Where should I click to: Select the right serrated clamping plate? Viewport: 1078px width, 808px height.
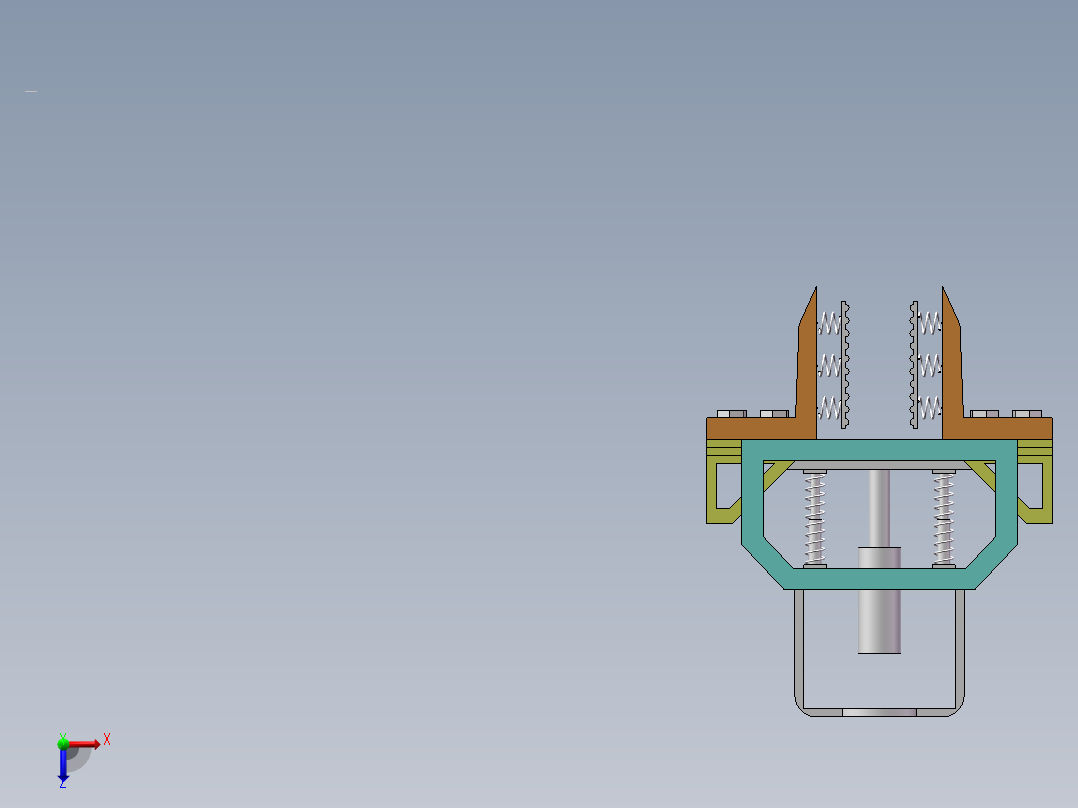point(914,365)
